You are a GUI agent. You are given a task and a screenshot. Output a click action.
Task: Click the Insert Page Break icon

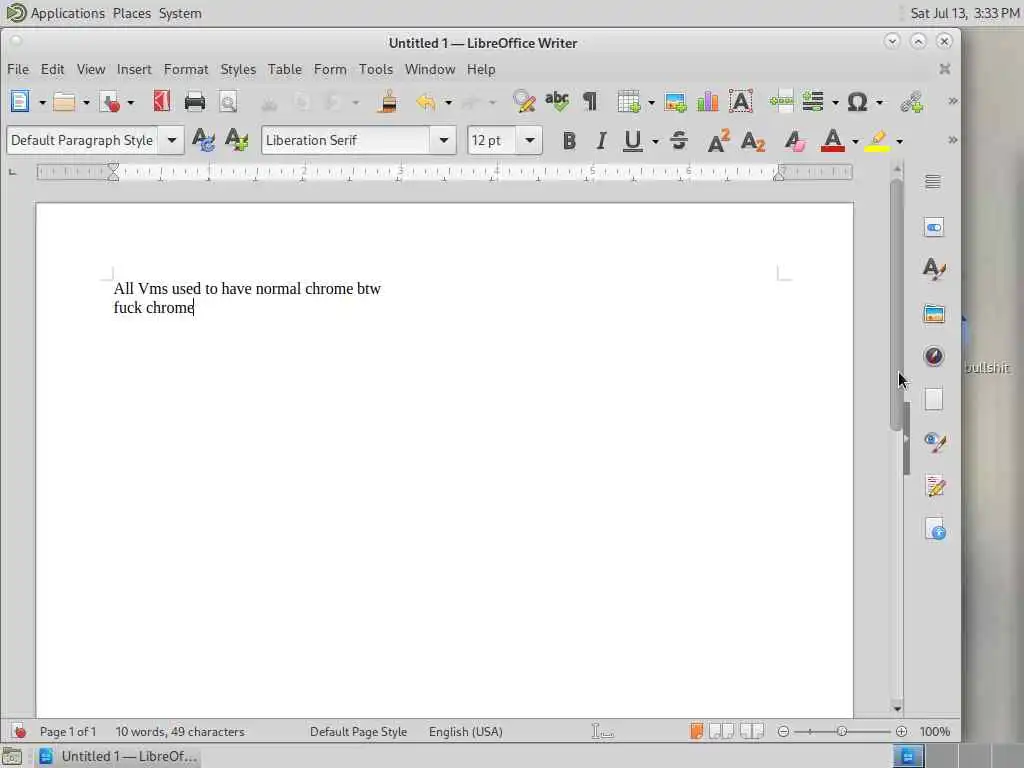click(x=781, y=101)
